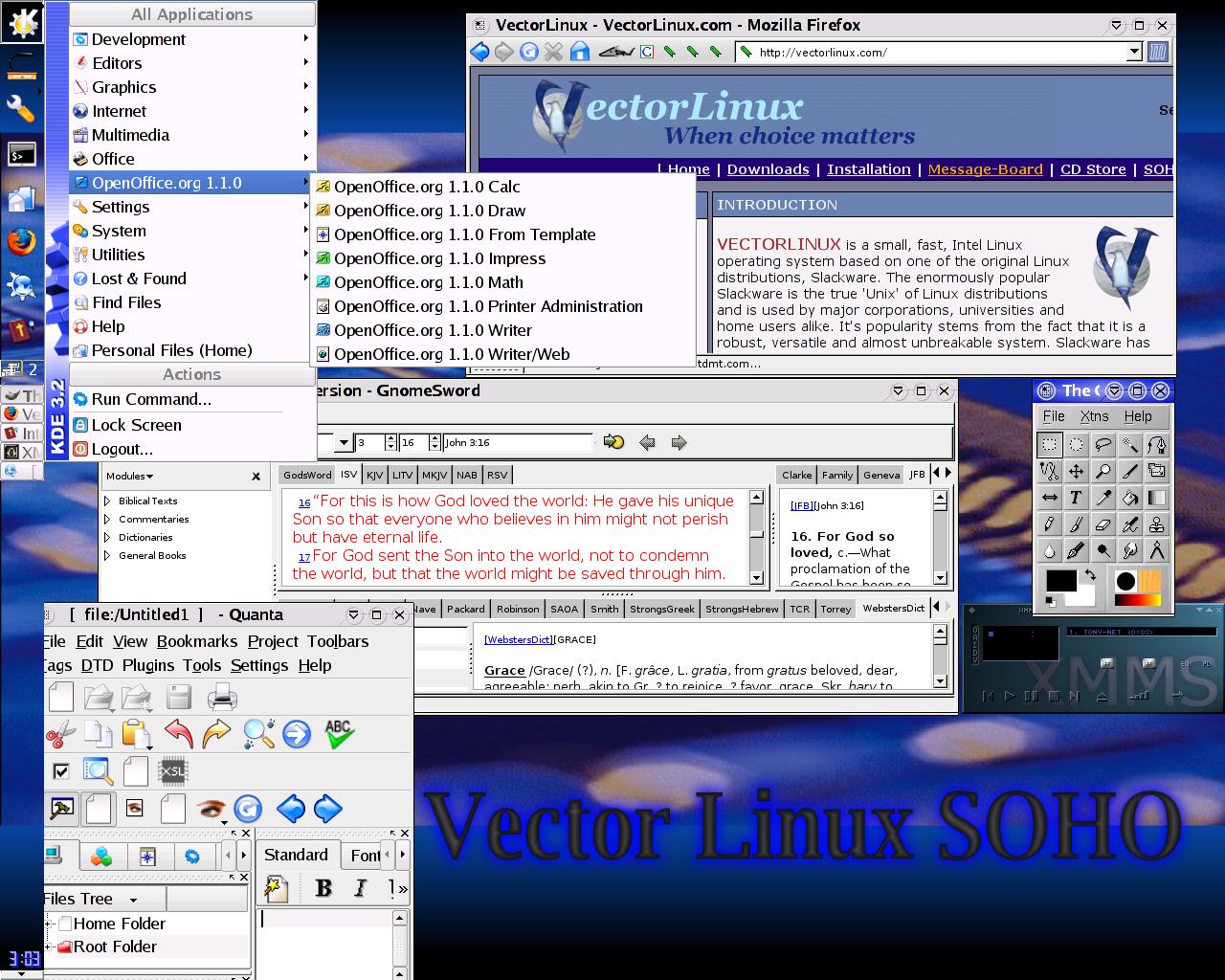Select the Rectangle Select tool in GIMP

[x=1050, y=445]
